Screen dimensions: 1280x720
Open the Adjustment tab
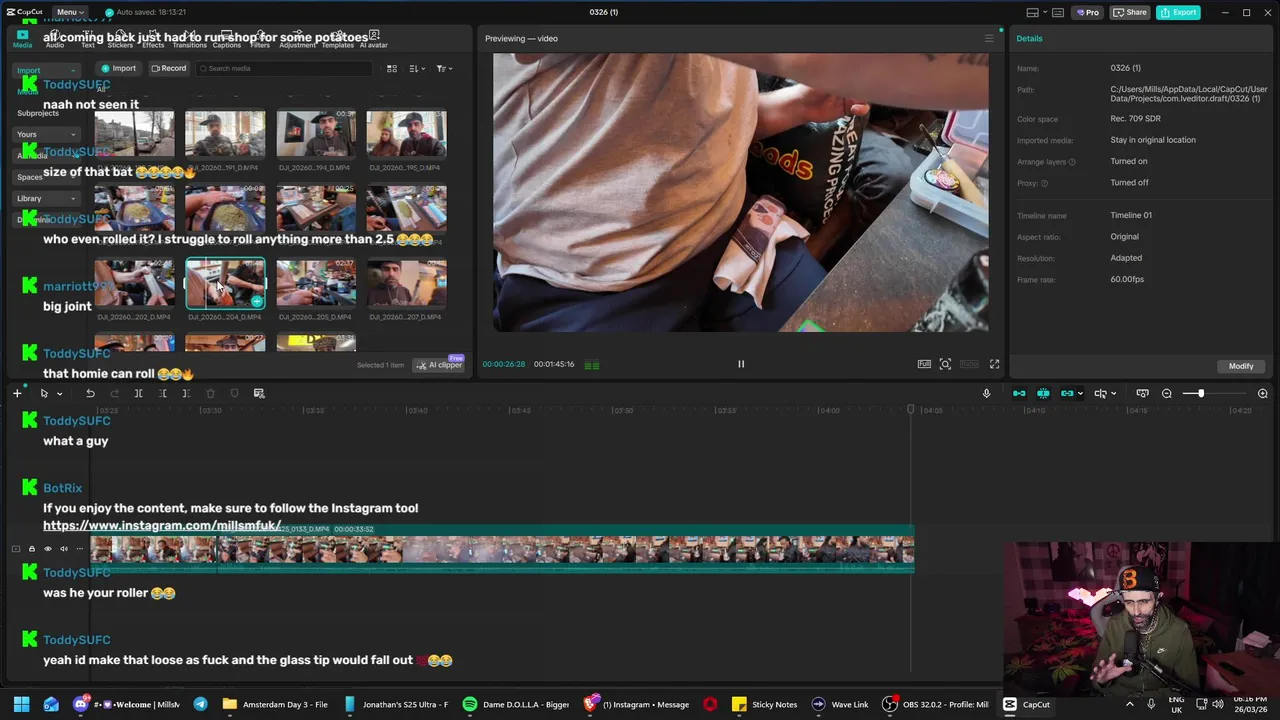click(x=297, y=40)
